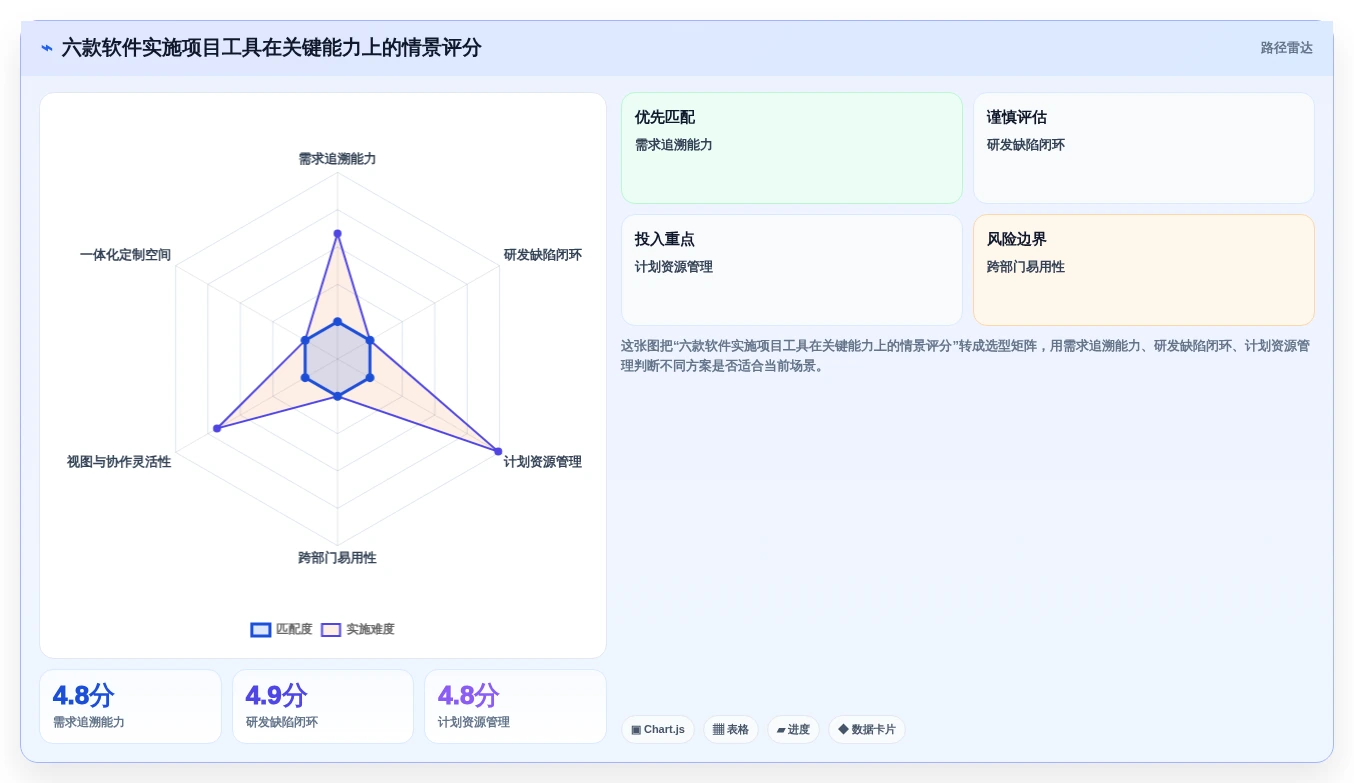Screen dimensions: 1354x783
Task: Select the 进度 tag chip
Action: point(793,729)
